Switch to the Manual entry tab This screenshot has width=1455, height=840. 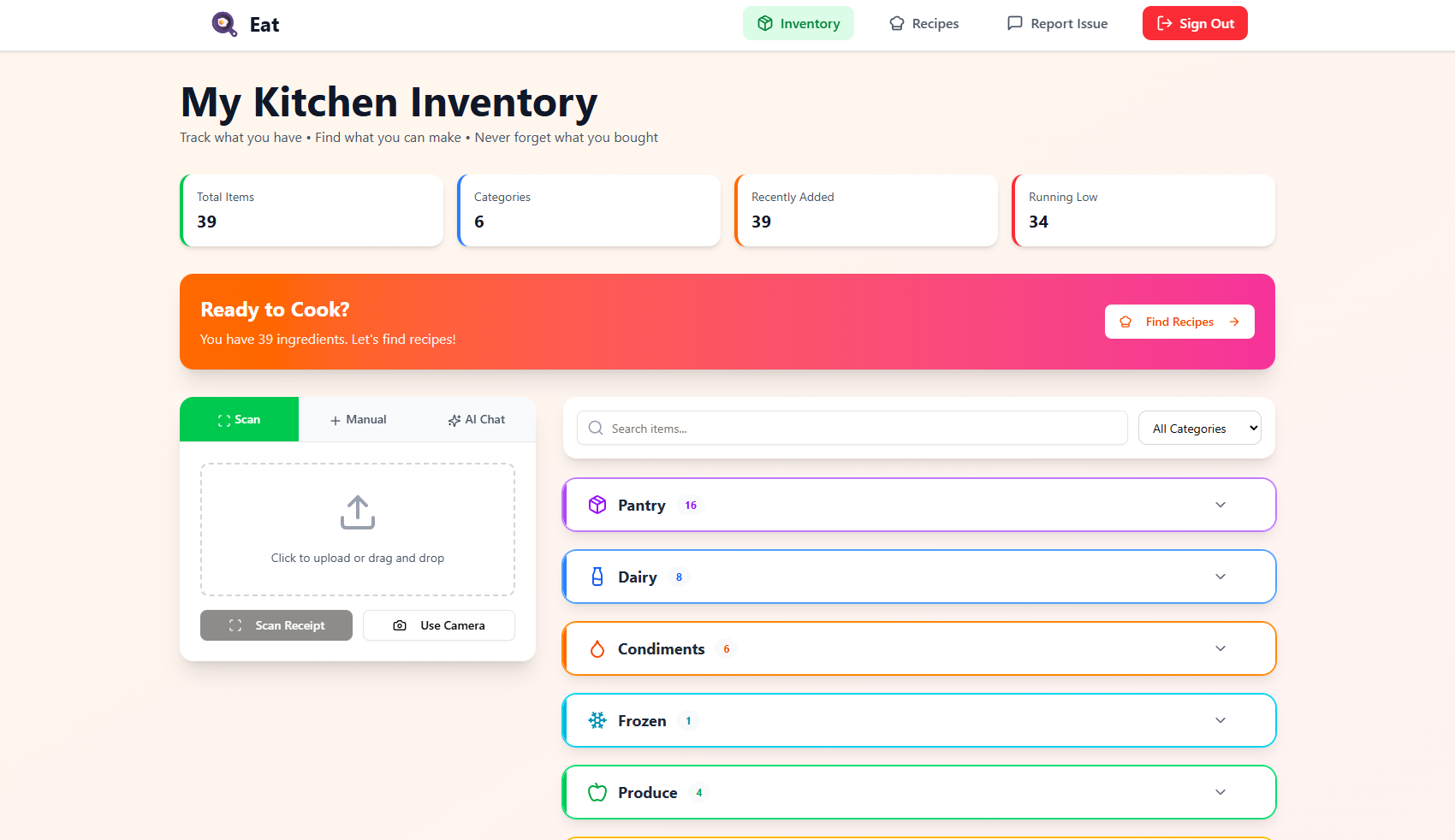click(x=358, y=419)
